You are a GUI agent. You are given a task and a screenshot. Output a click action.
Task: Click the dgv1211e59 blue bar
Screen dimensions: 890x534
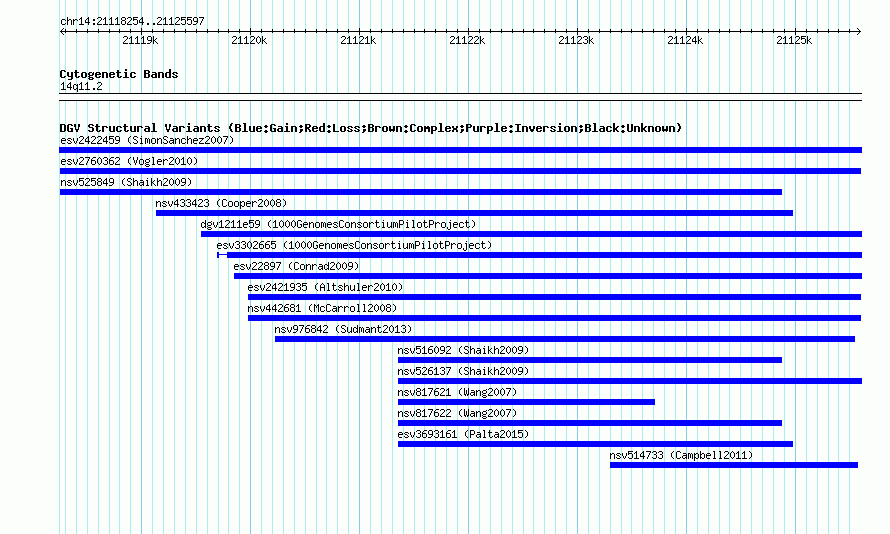(x=531, y=234)
